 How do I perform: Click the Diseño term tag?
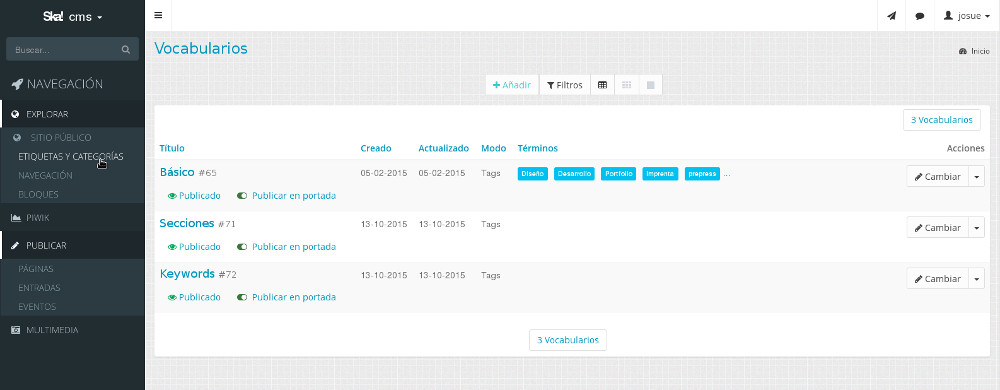point(533,173)
